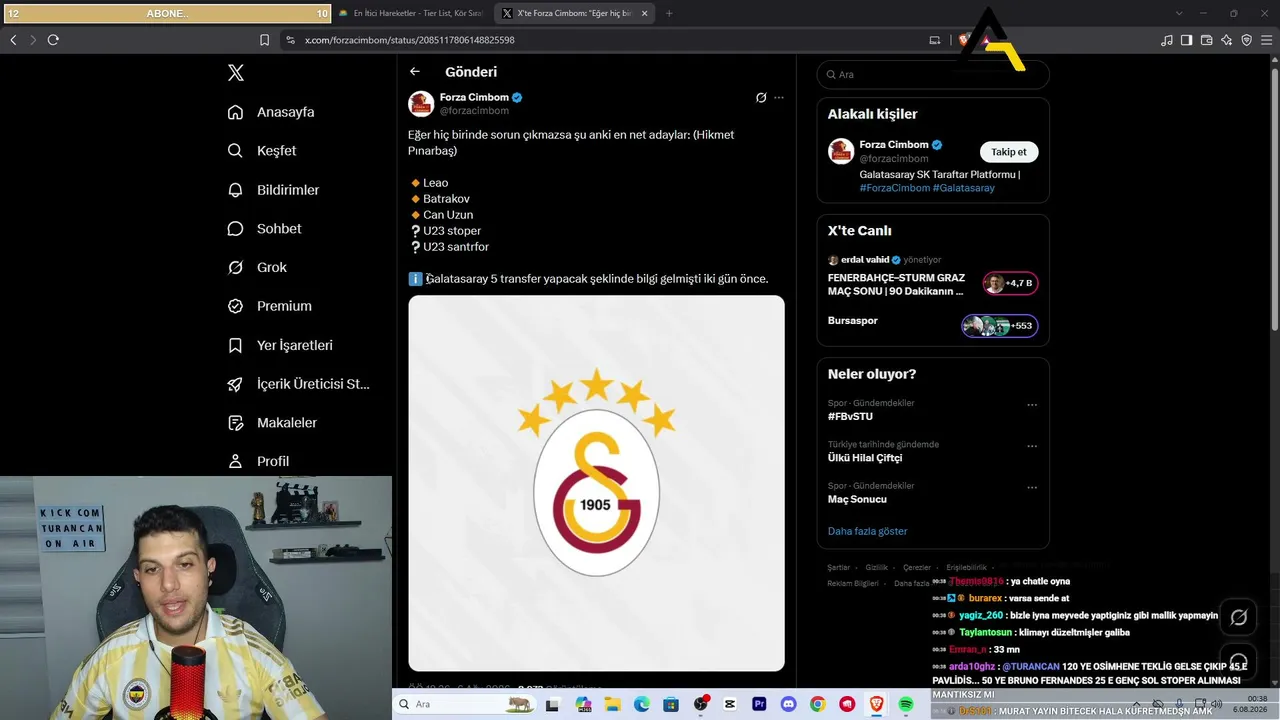Close the Forza Cimbom X tab
Viewport: 1280px width, 720px height.
[x=645, y=13]
